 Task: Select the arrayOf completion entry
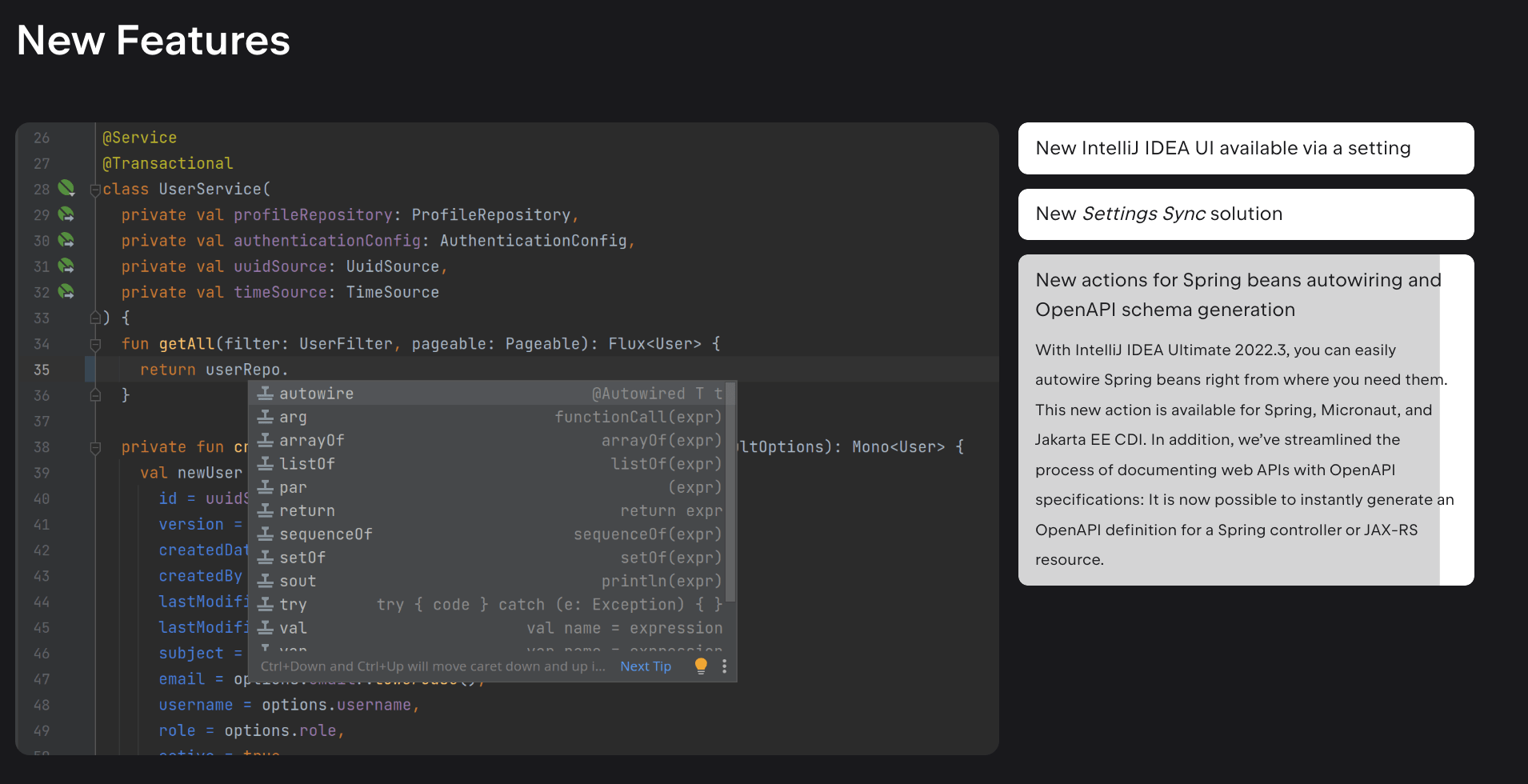pyautogui.click(x=312, y=440)
